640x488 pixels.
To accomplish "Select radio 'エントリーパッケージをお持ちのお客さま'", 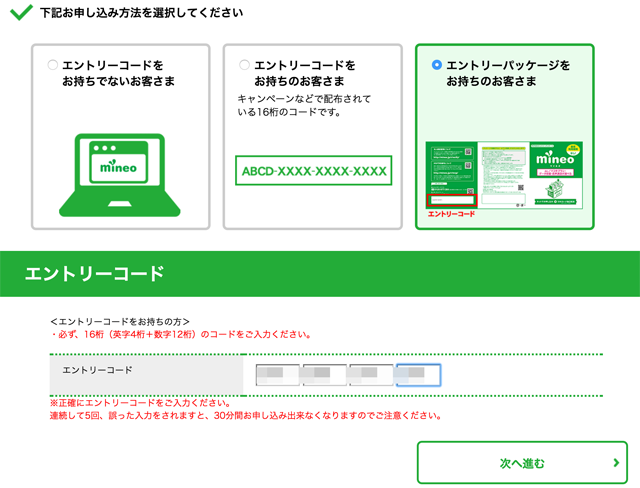I will click(x=436, y=65).
